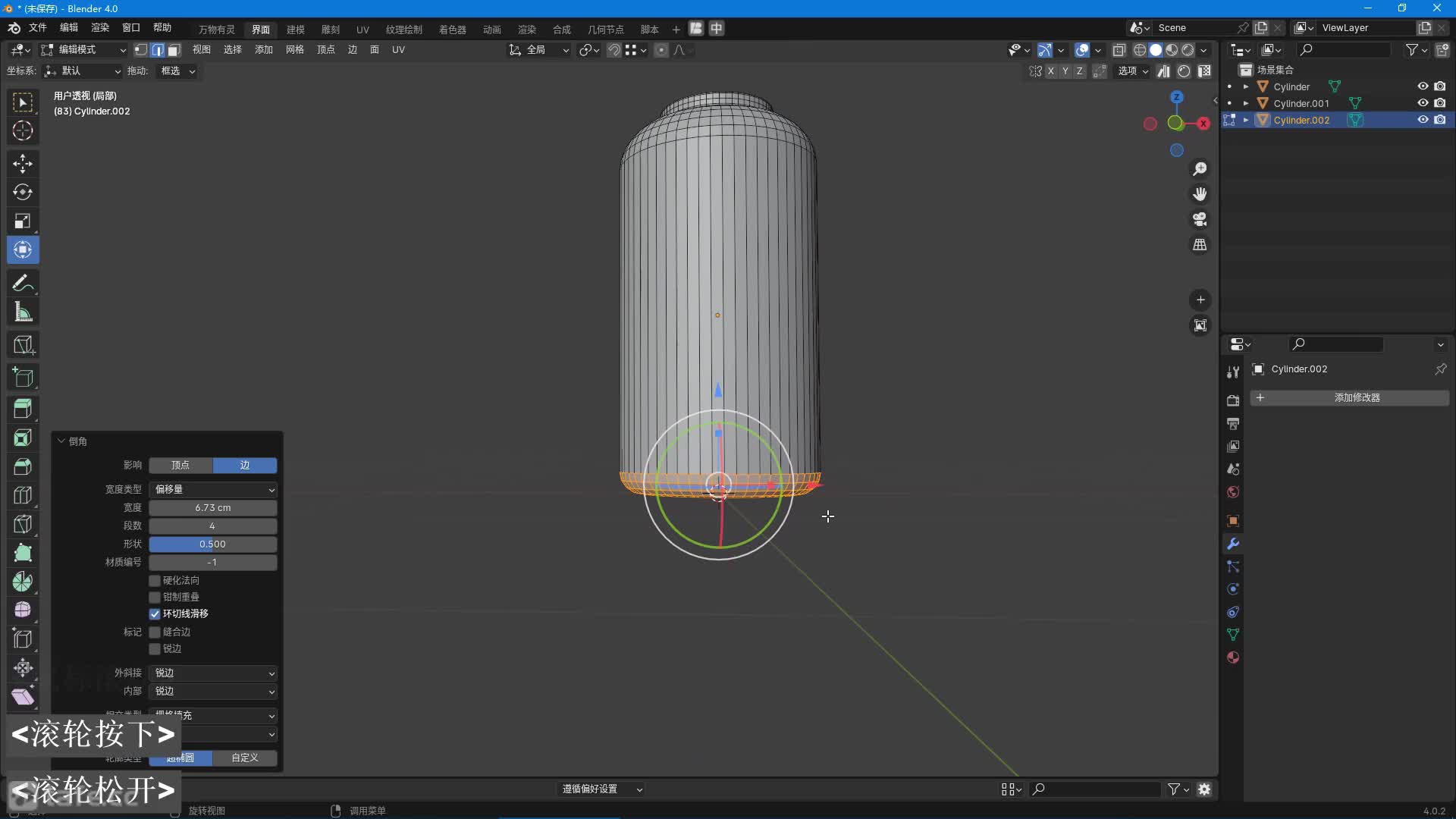
Task: Pick the Extrude Region tool
Action: click(23, 409)
